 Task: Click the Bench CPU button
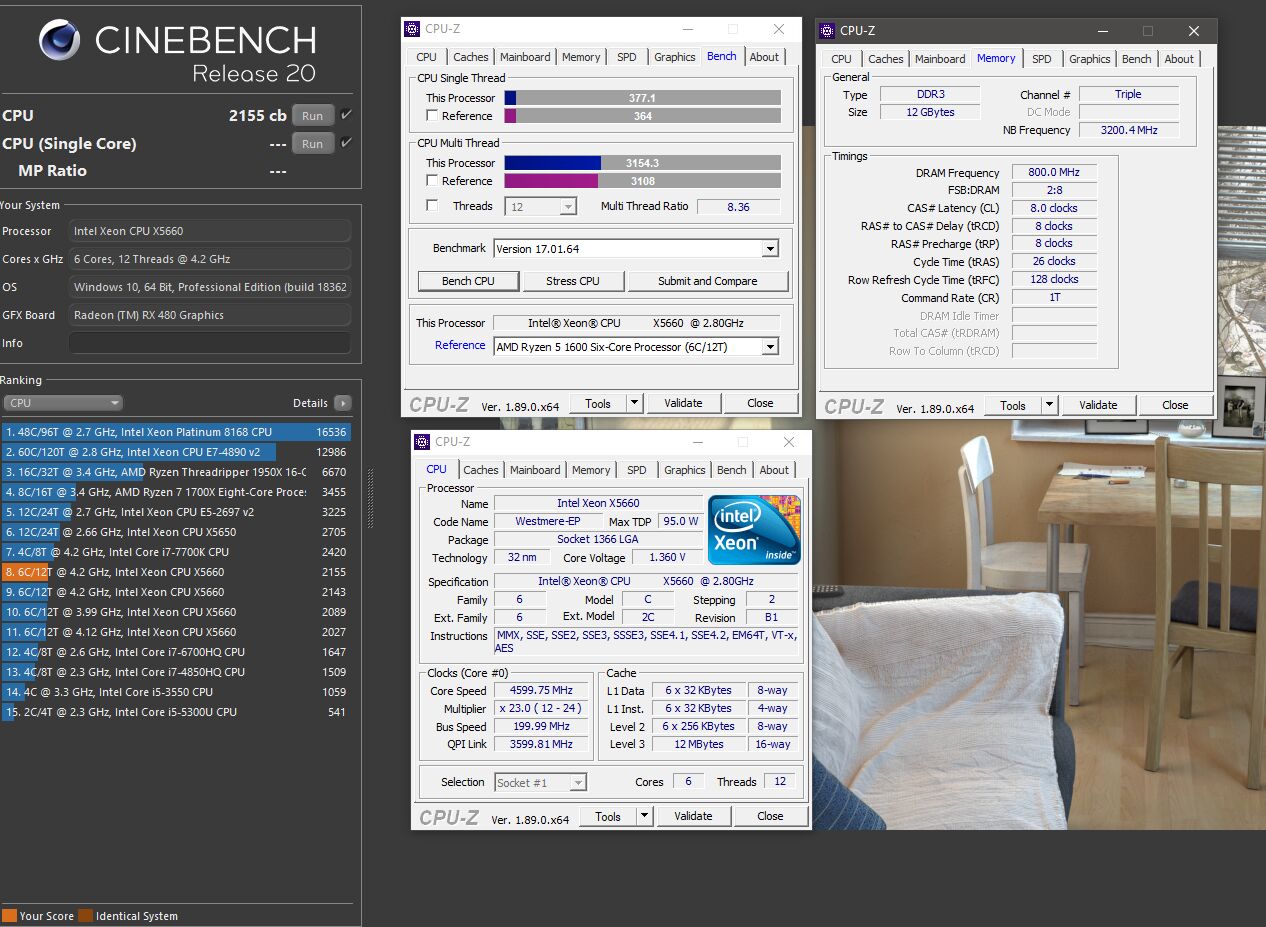(468, 281)
